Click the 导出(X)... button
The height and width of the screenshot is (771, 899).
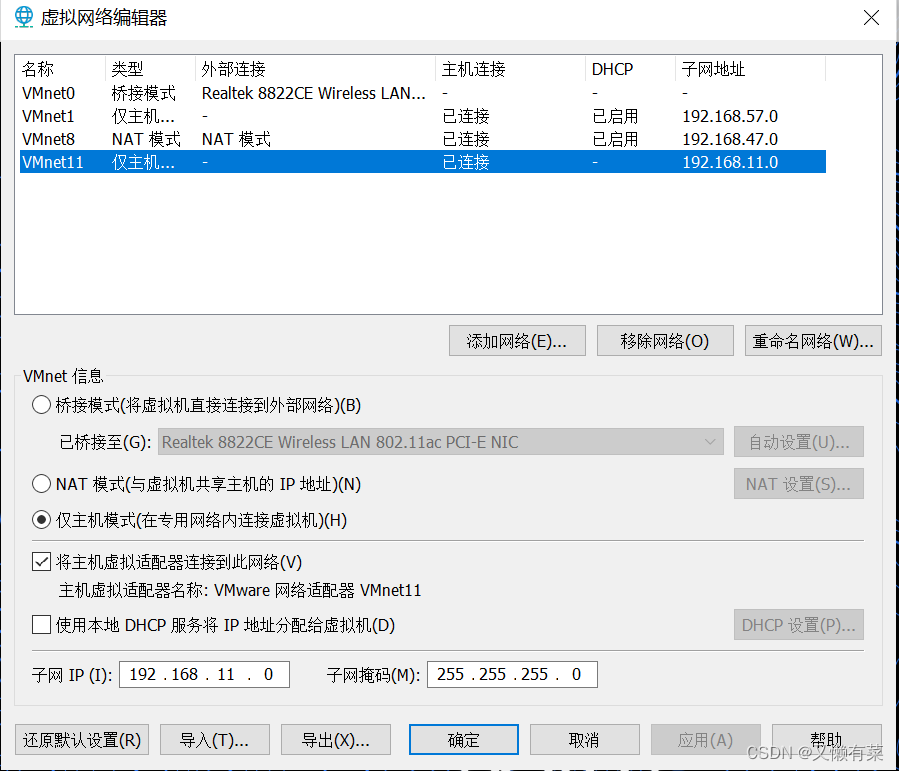pos(336,740)
